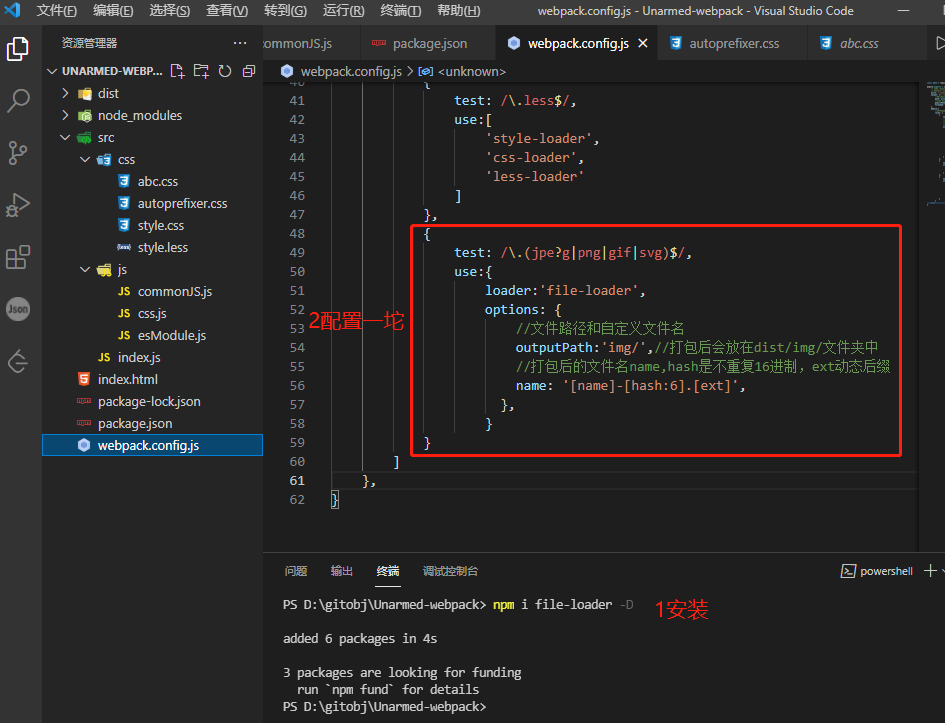The height and width of the screenshot is (723, 945).
Task: Create a new folder in the Explorer
Action: 202,70
